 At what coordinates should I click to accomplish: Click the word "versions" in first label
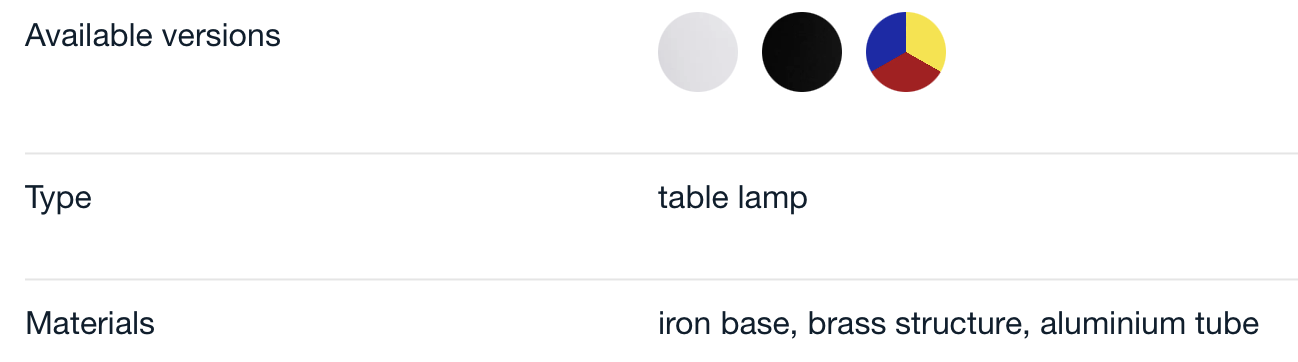coord(221,37)
